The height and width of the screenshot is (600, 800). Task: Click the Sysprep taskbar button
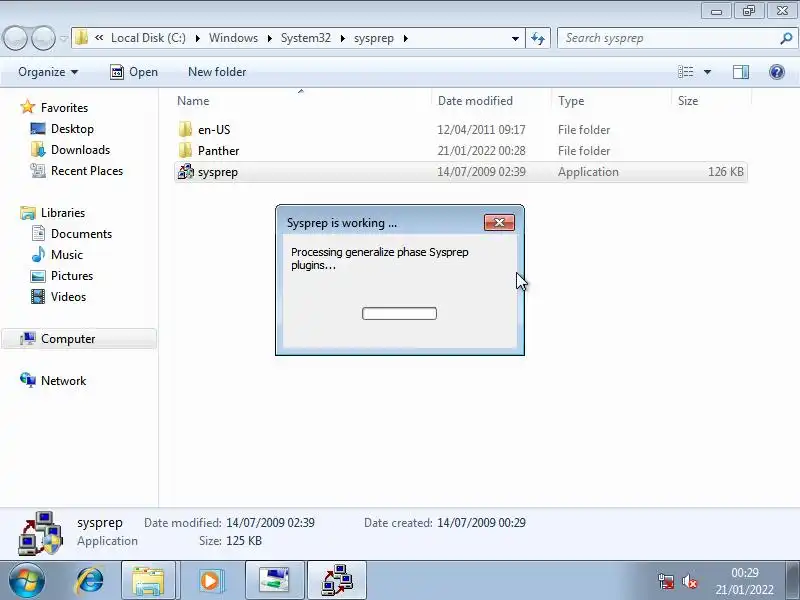(x=337, y=581)
